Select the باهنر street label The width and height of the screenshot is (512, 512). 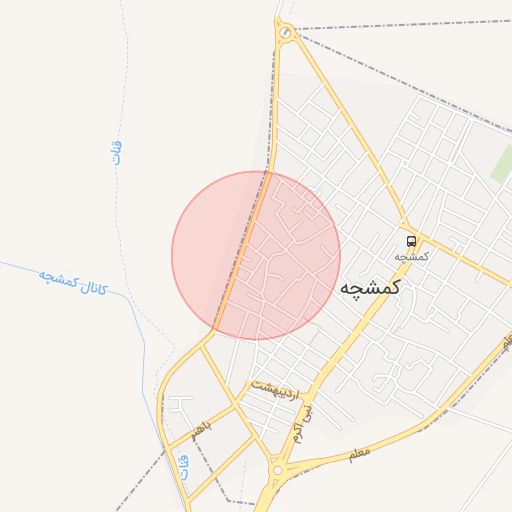[x=201, y=431]
